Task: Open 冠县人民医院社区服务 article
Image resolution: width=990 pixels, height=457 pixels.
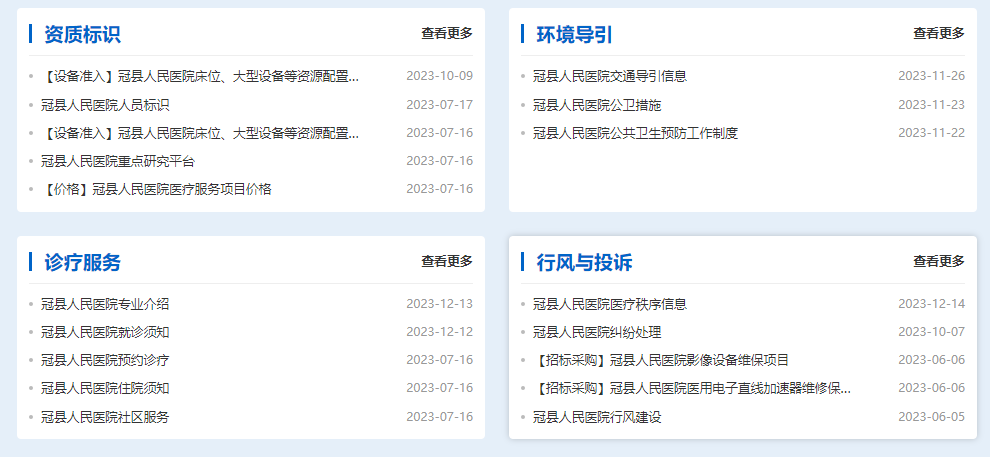Action: point(105,417)
